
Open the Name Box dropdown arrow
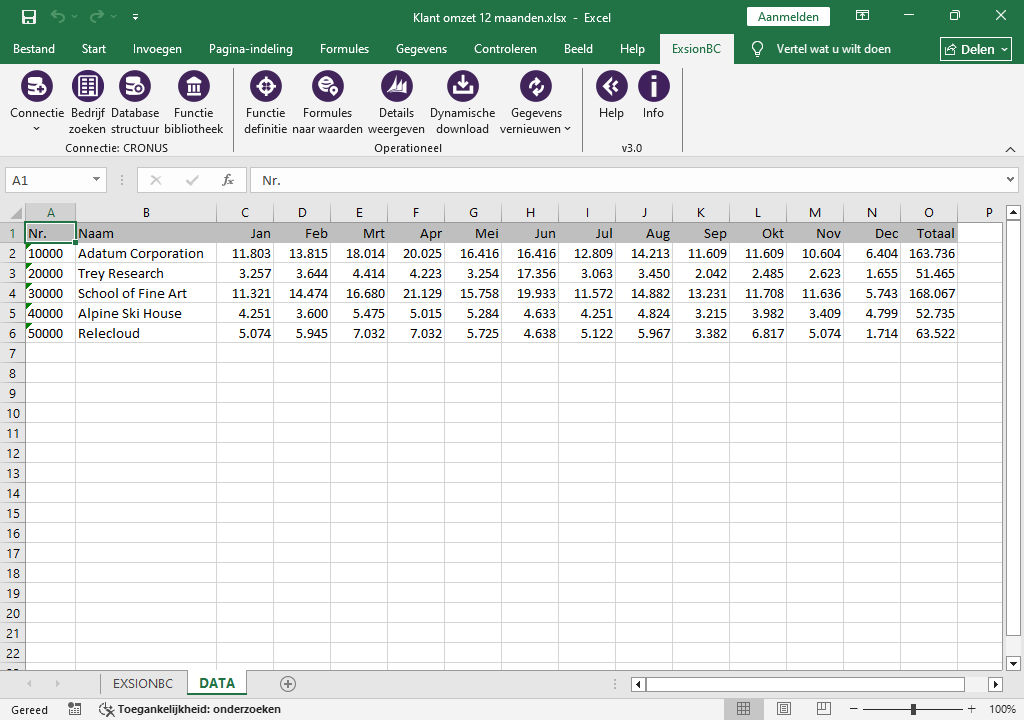(96, 180)
